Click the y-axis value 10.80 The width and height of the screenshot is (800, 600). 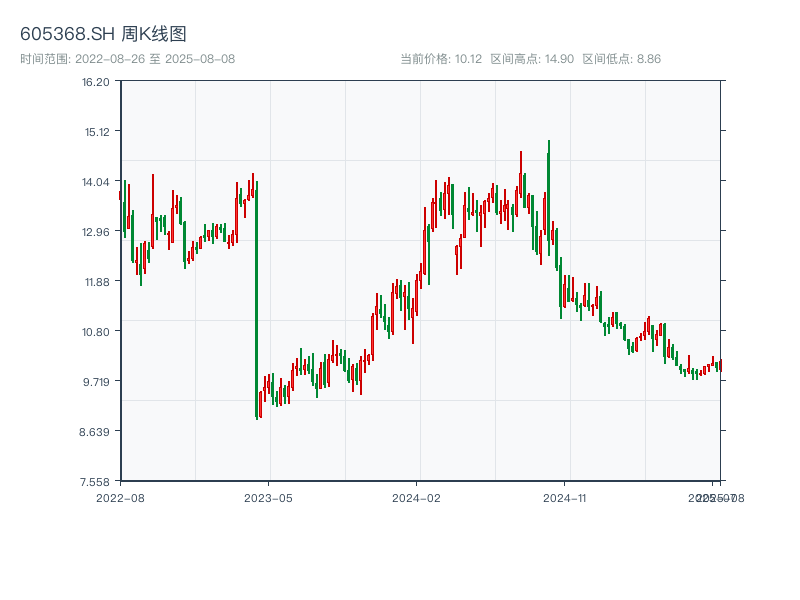(x=95, y=332)
